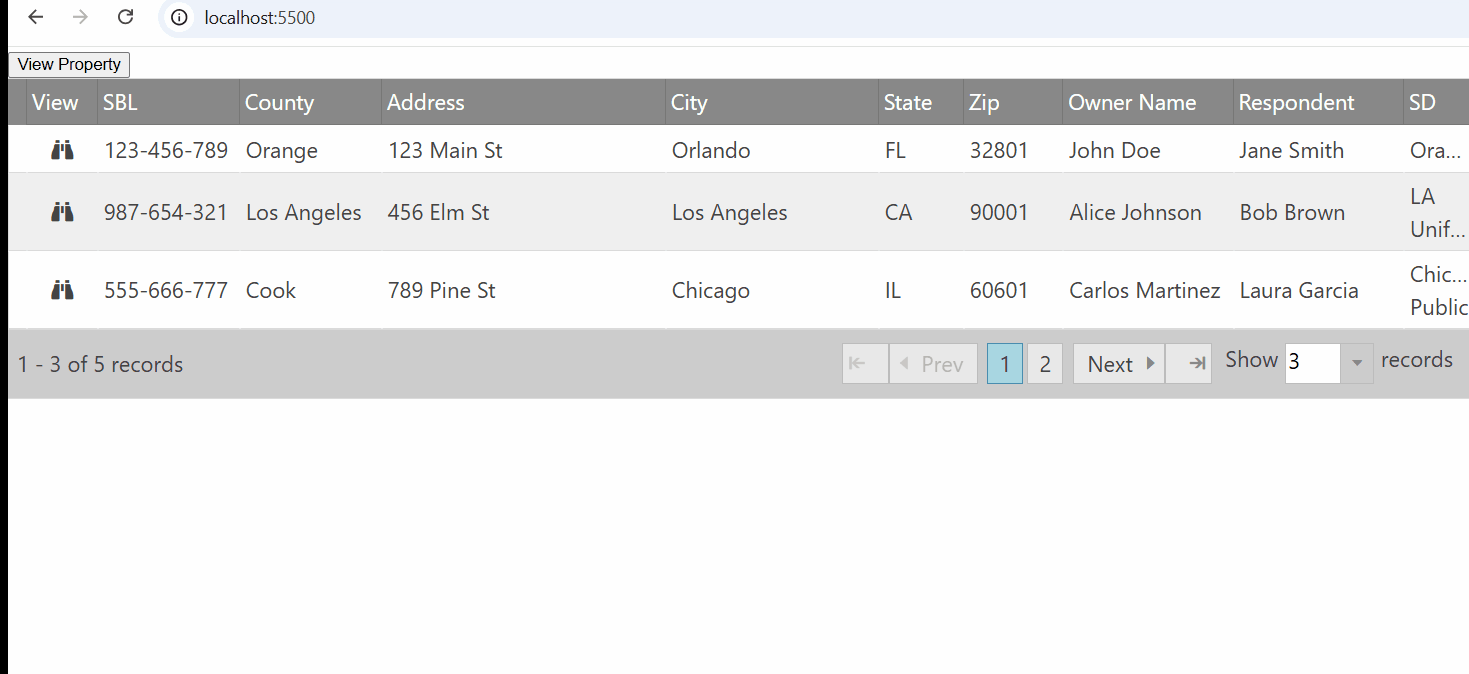Click the Zip column header
The width and height of the screenshot is (1469, 674).
pos(984,102)
